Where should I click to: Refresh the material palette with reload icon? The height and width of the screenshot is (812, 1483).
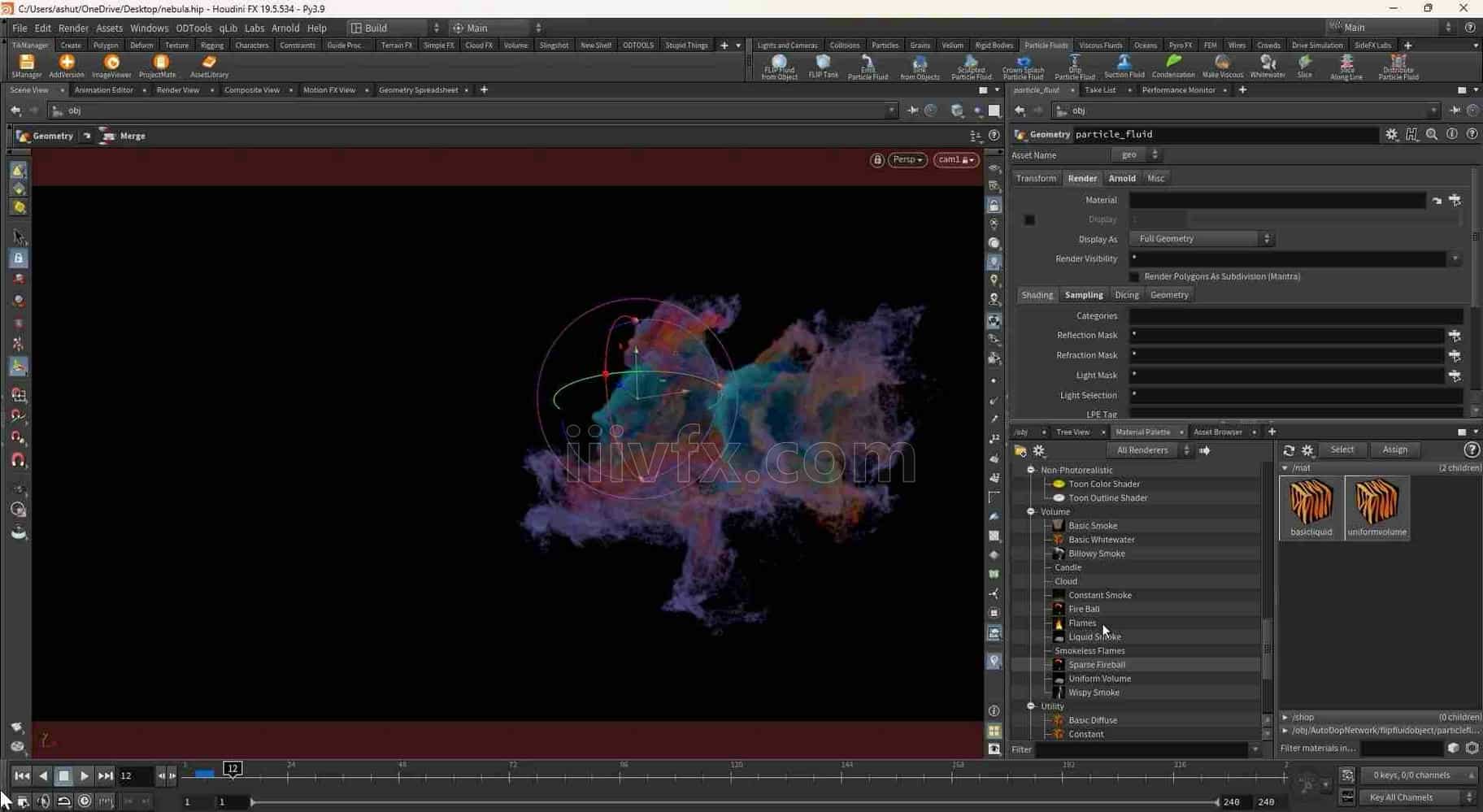1289,450
